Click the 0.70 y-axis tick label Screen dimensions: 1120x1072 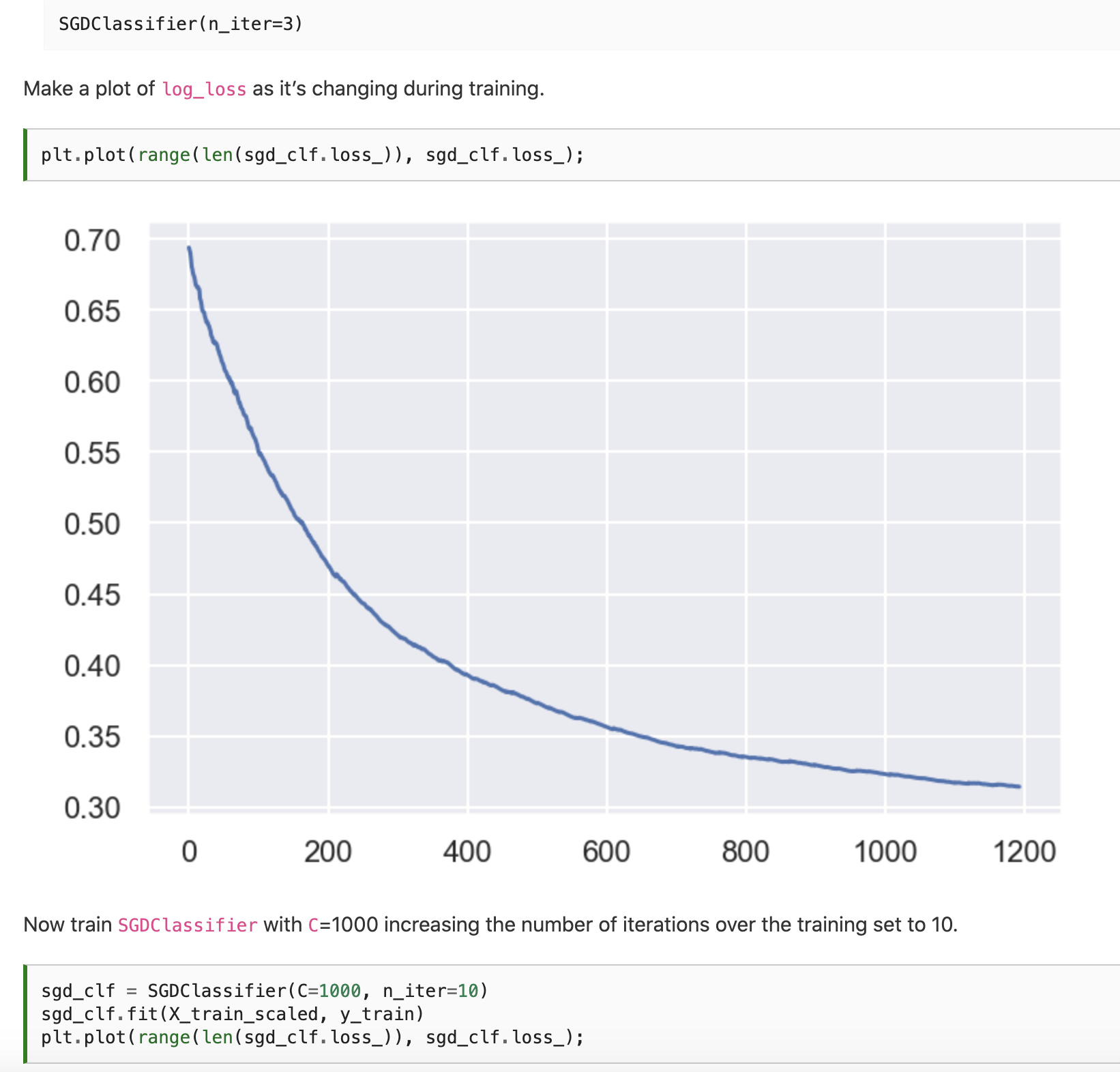click(x=92, y=241)
